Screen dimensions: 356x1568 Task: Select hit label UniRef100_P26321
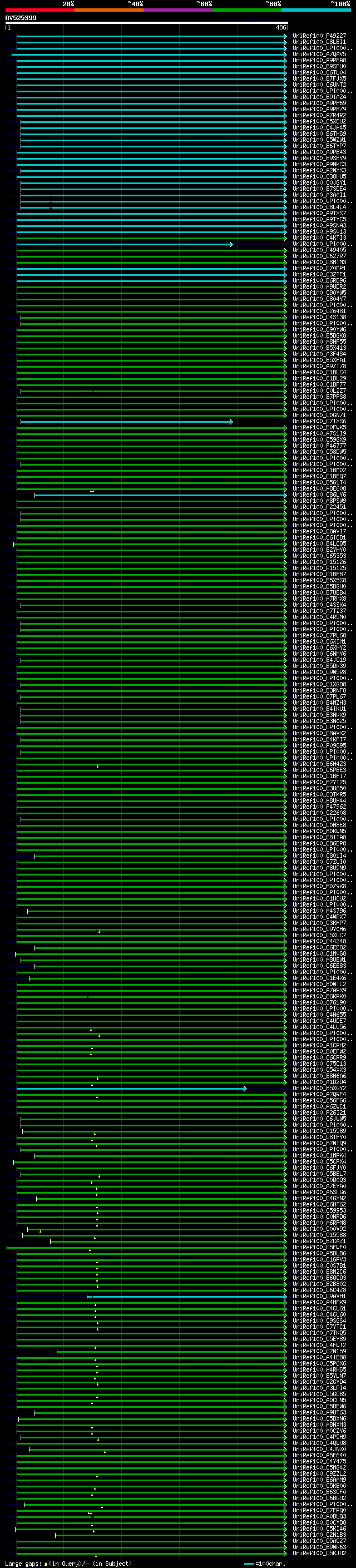(x=319, y=1112)
